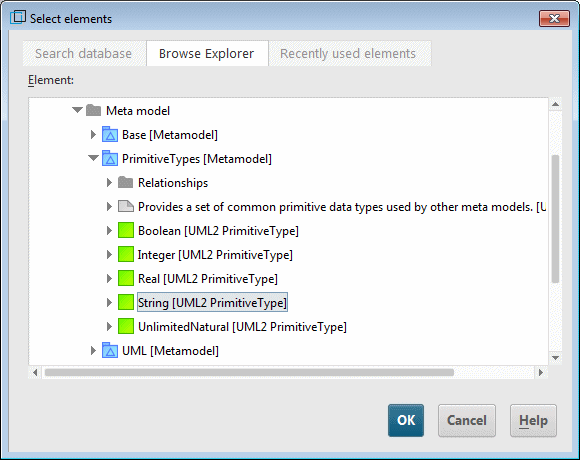Click the UML metamodel package icon

point(110,351)
